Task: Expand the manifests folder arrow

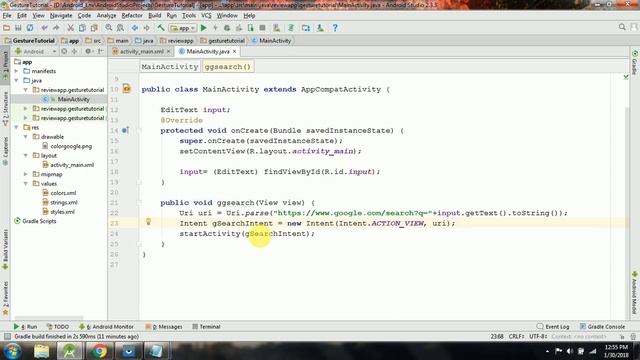Action: [17, 71]
